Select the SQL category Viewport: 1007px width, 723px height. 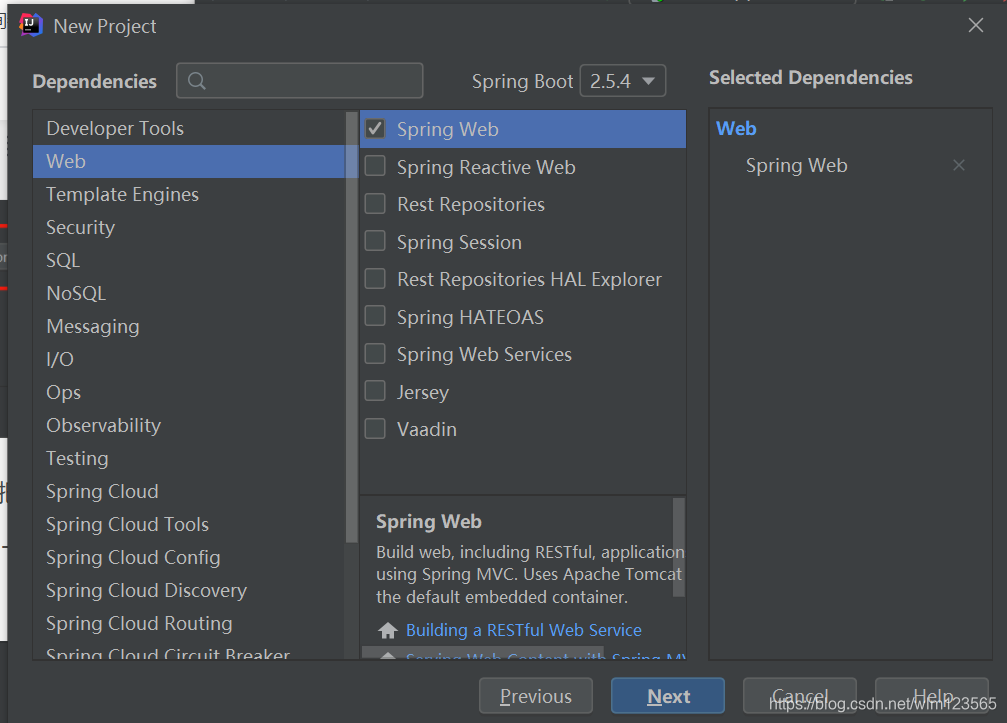[189, 260]
